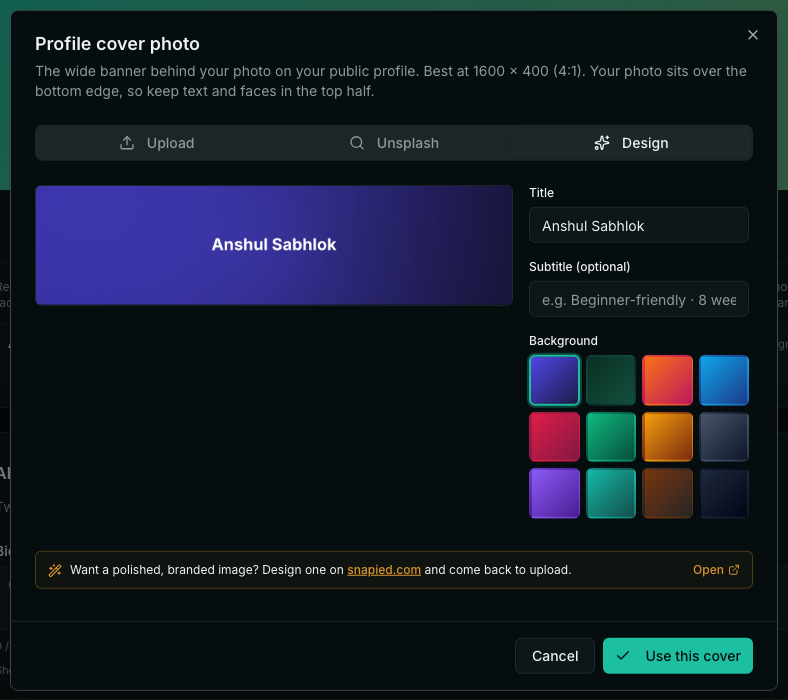Image resolution: width=788 pixels, height=700 pixels.
Task: Edit the Title field with Anshul Sabhlok
Action: click(638, 225)
